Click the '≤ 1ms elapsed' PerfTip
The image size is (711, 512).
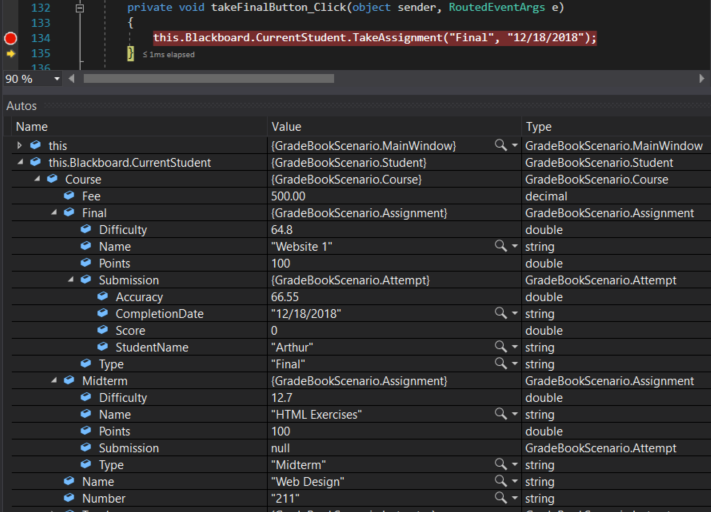click(x=169, y=54)
